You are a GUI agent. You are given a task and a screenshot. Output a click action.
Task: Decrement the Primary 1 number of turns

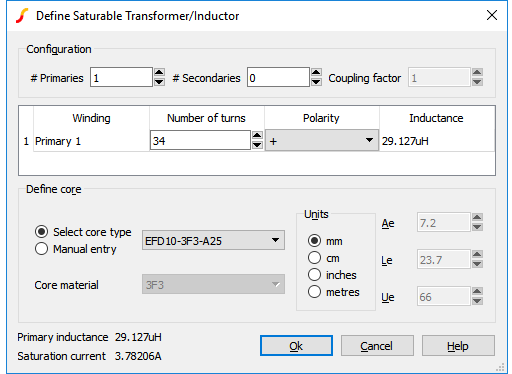(x=257, y=145)
